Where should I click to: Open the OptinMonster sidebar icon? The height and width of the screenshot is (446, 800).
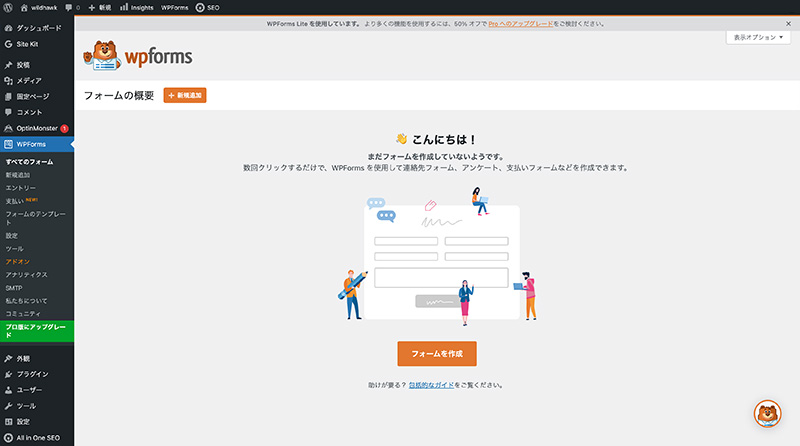click(8, 128)
